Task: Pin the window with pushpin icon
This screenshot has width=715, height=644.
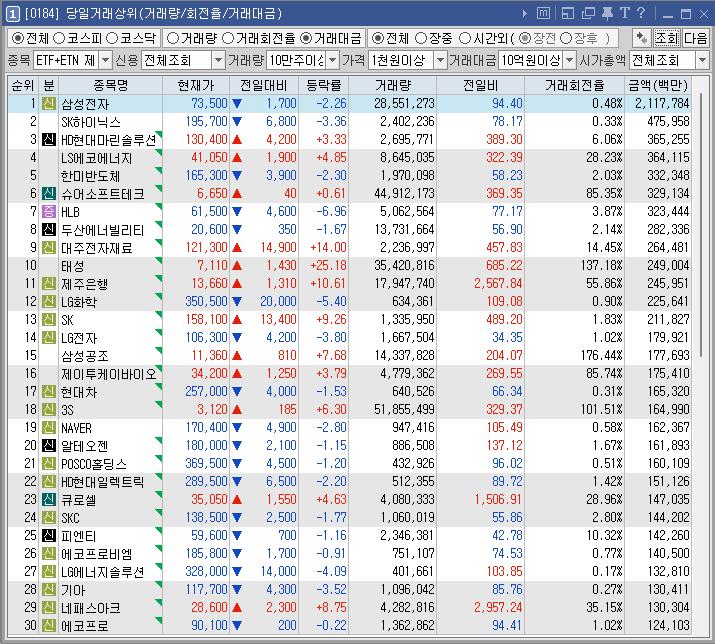Action: click(607, 13)
